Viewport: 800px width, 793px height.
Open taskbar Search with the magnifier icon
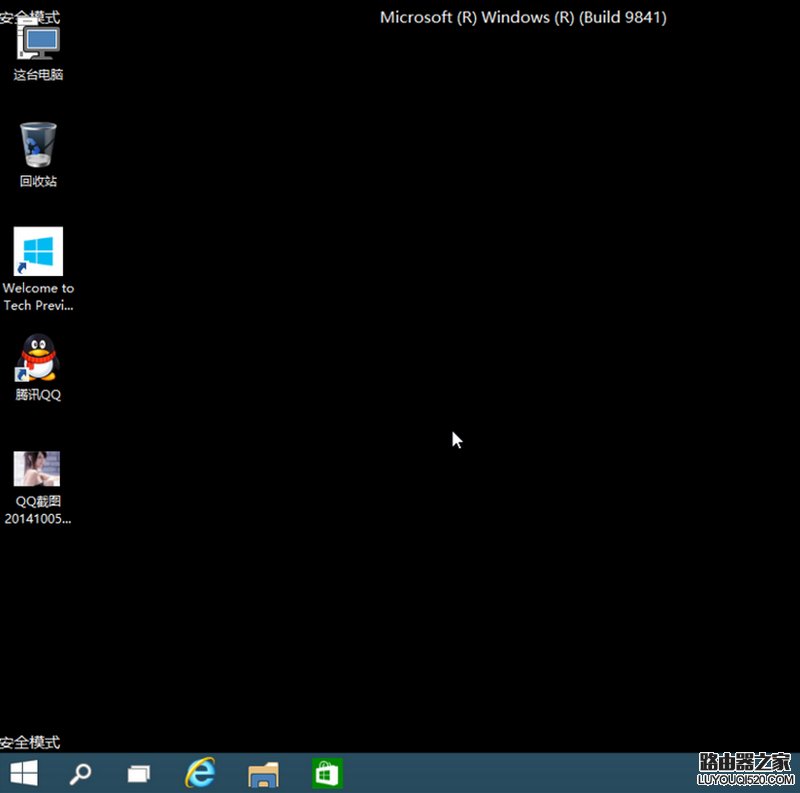[x=80, y=773]
